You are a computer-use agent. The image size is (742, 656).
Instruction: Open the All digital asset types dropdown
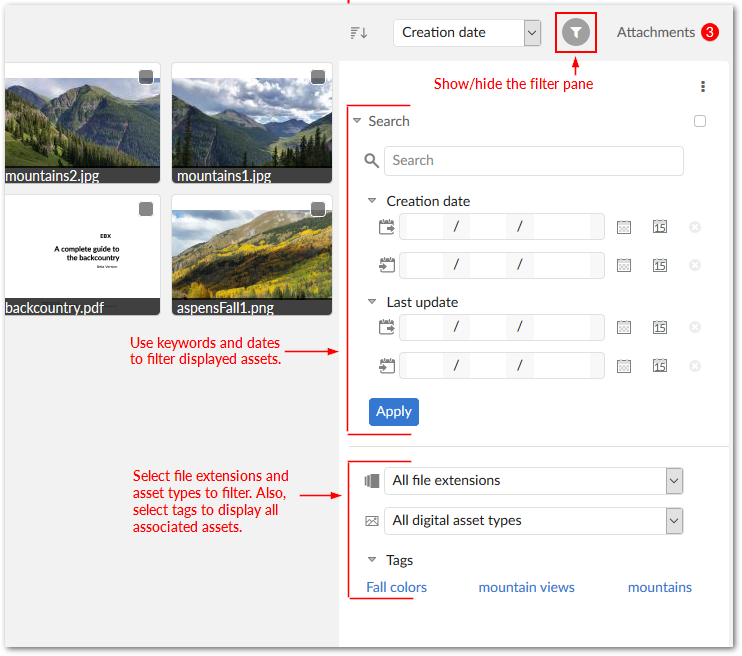click(533, 521)
